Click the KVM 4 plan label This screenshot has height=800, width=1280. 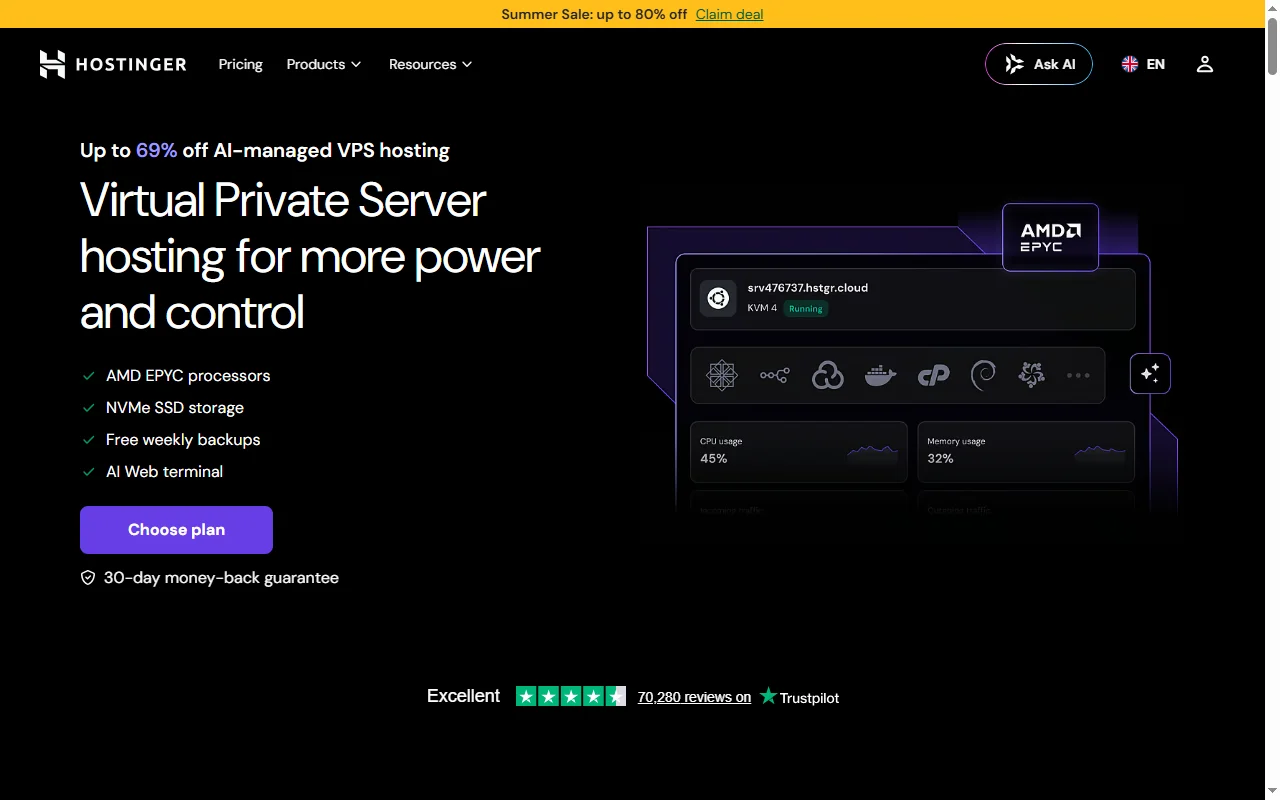pyautogui.click(x=762, y=308)
